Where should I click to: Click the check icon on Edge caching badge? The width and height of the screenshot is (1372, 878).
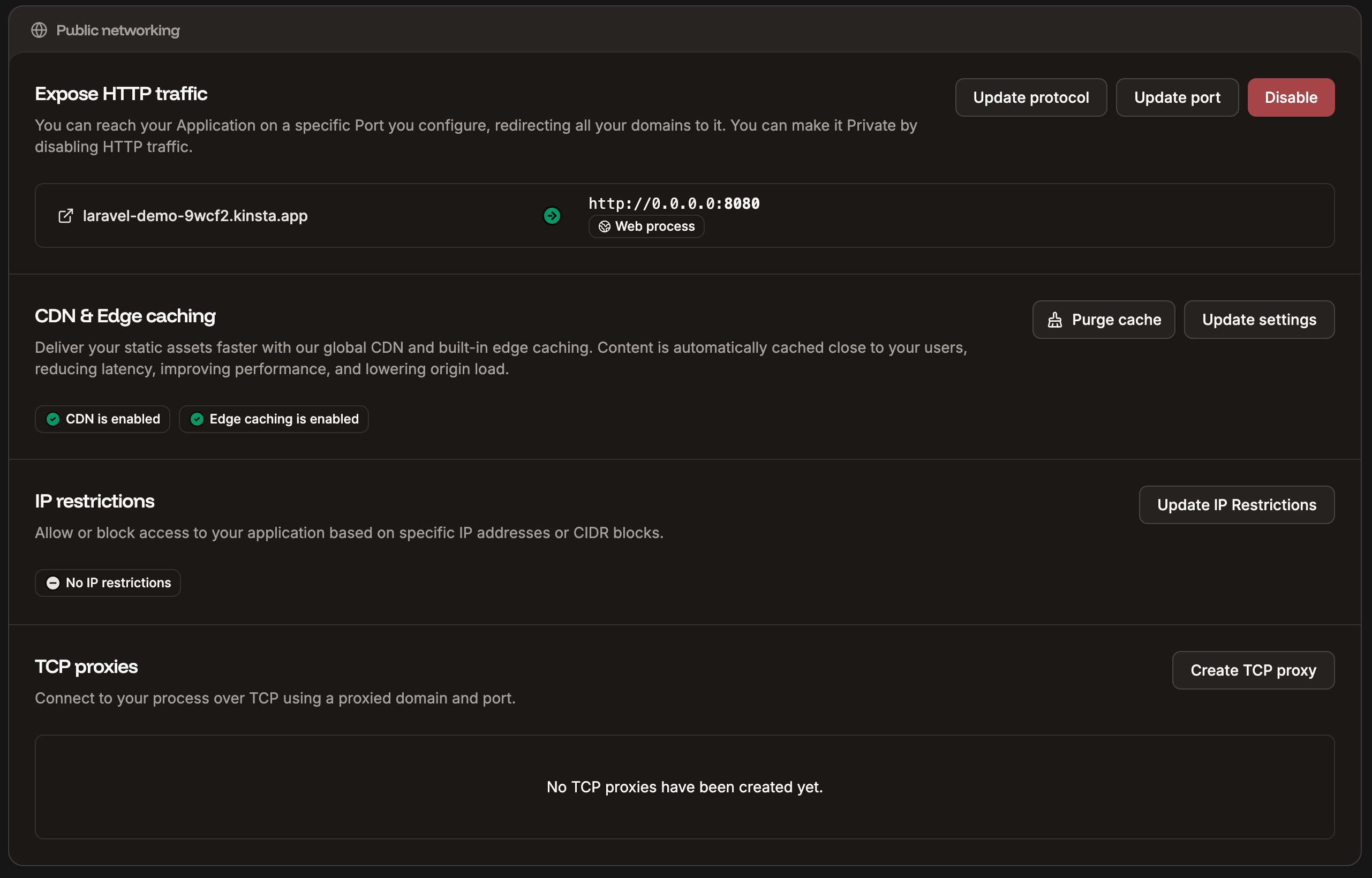(197, 419)
